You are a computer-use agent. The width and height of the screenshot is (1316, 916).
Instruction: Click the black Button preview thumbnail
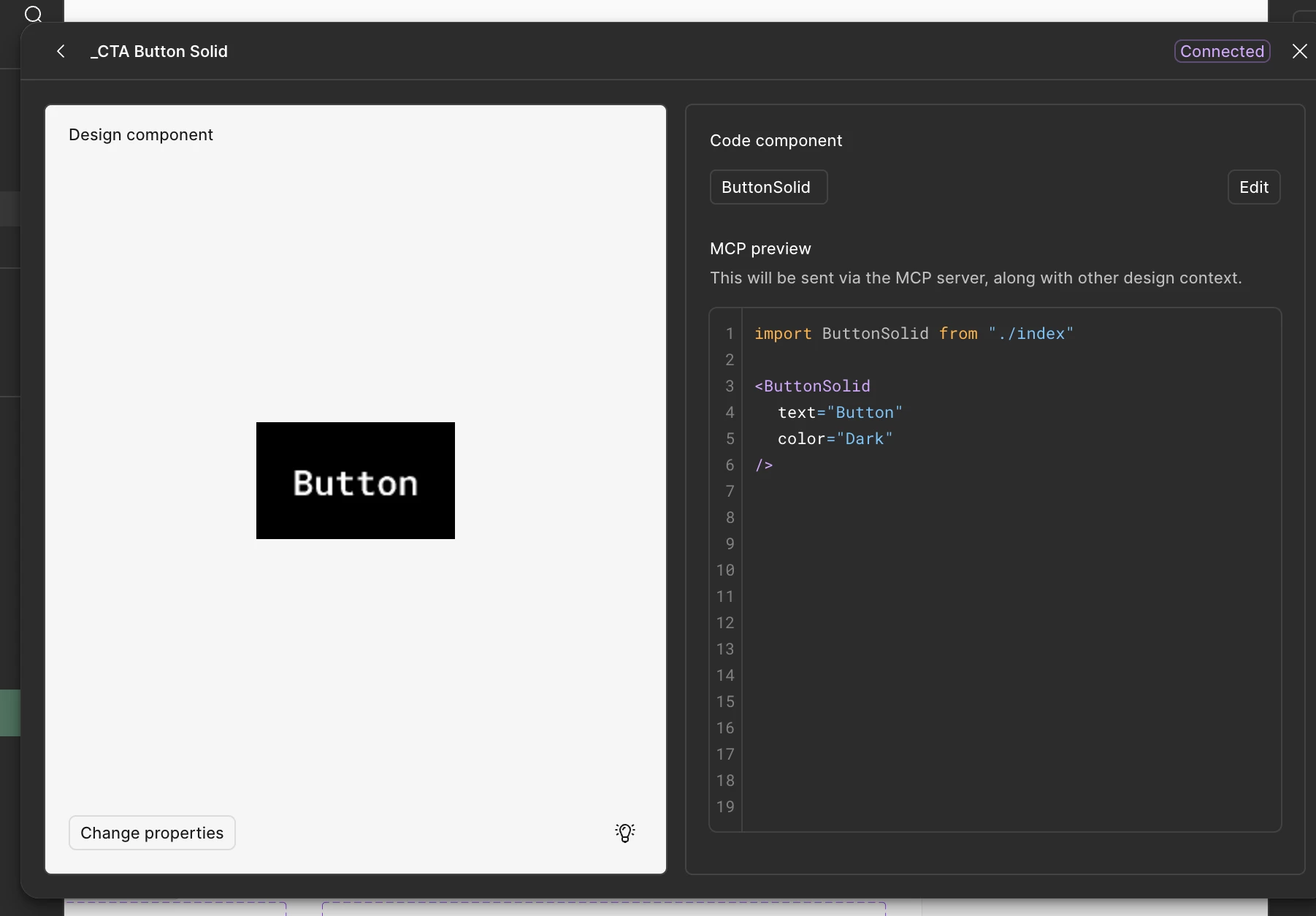(x=356, y=481)
